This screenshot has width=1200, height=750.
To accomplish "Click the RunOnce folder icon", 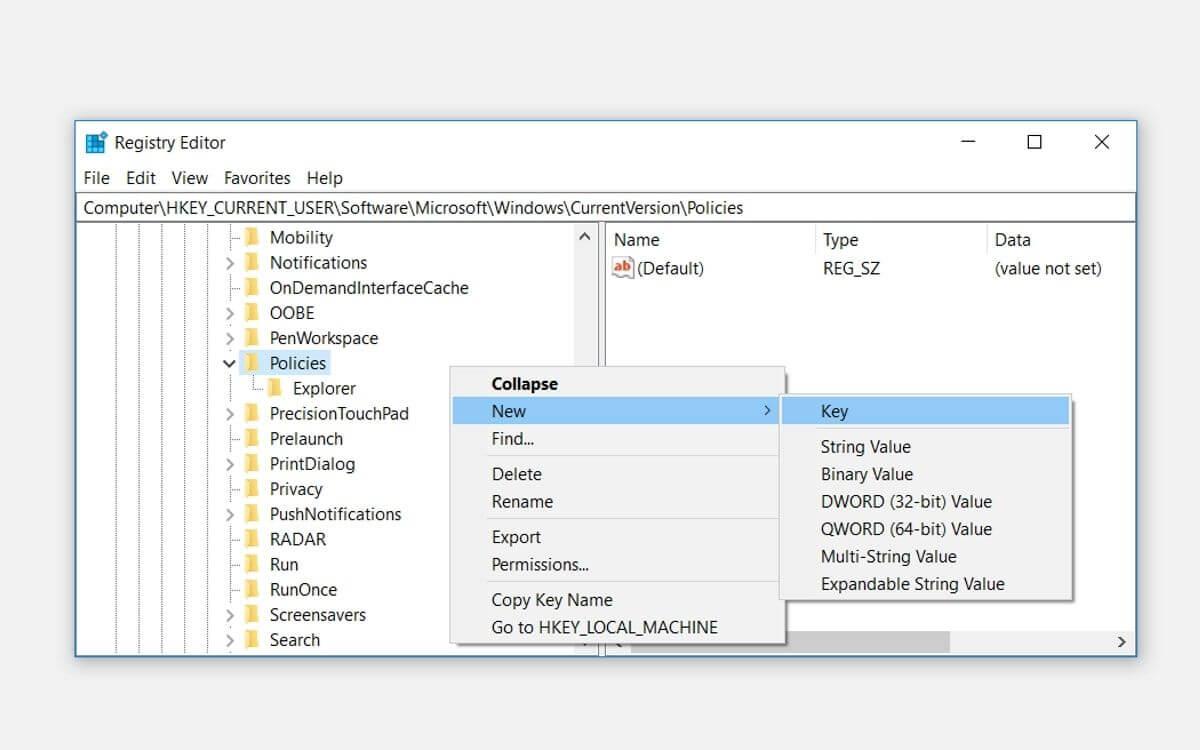I will [252, 589].
